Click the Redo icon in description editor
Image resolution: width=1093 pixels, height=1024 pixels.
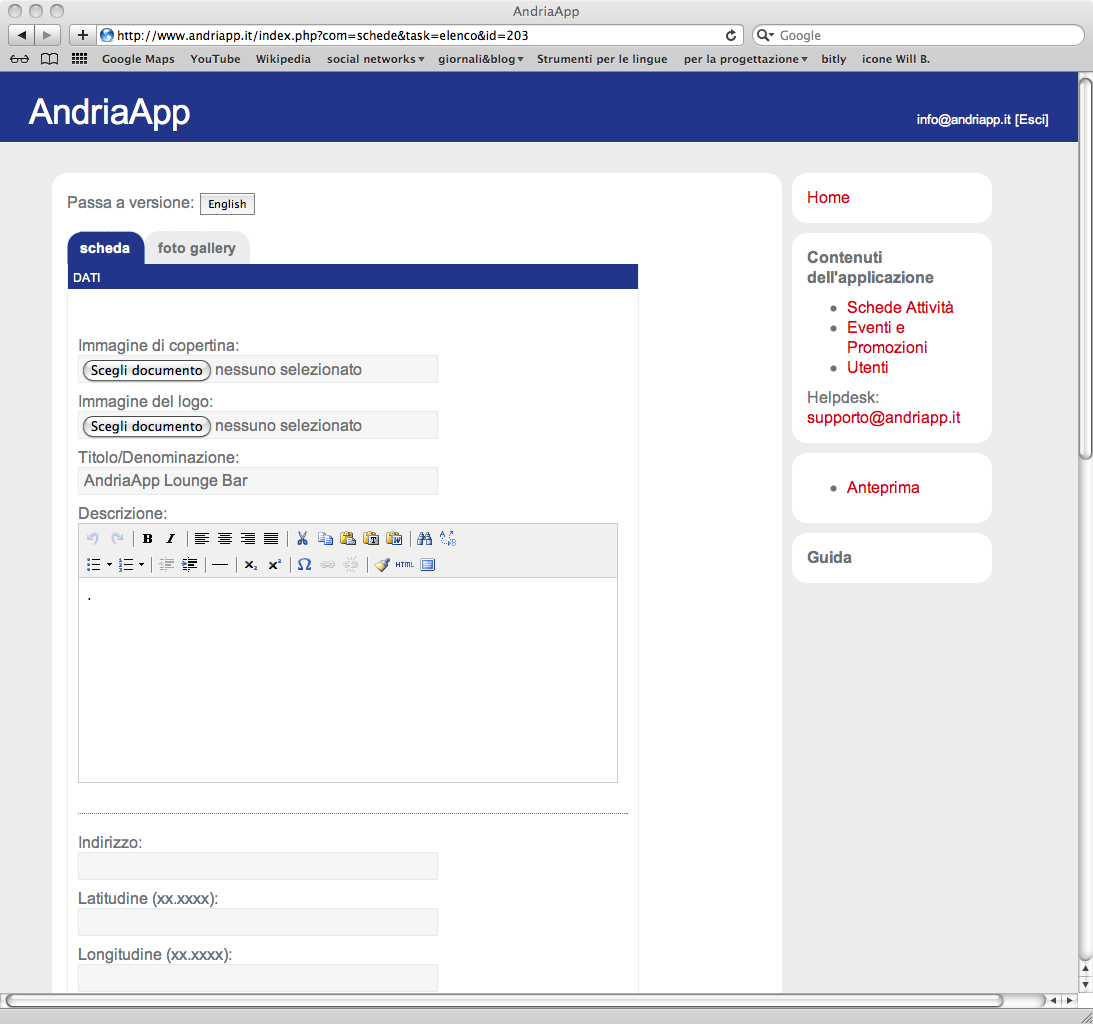coord(117,538)
